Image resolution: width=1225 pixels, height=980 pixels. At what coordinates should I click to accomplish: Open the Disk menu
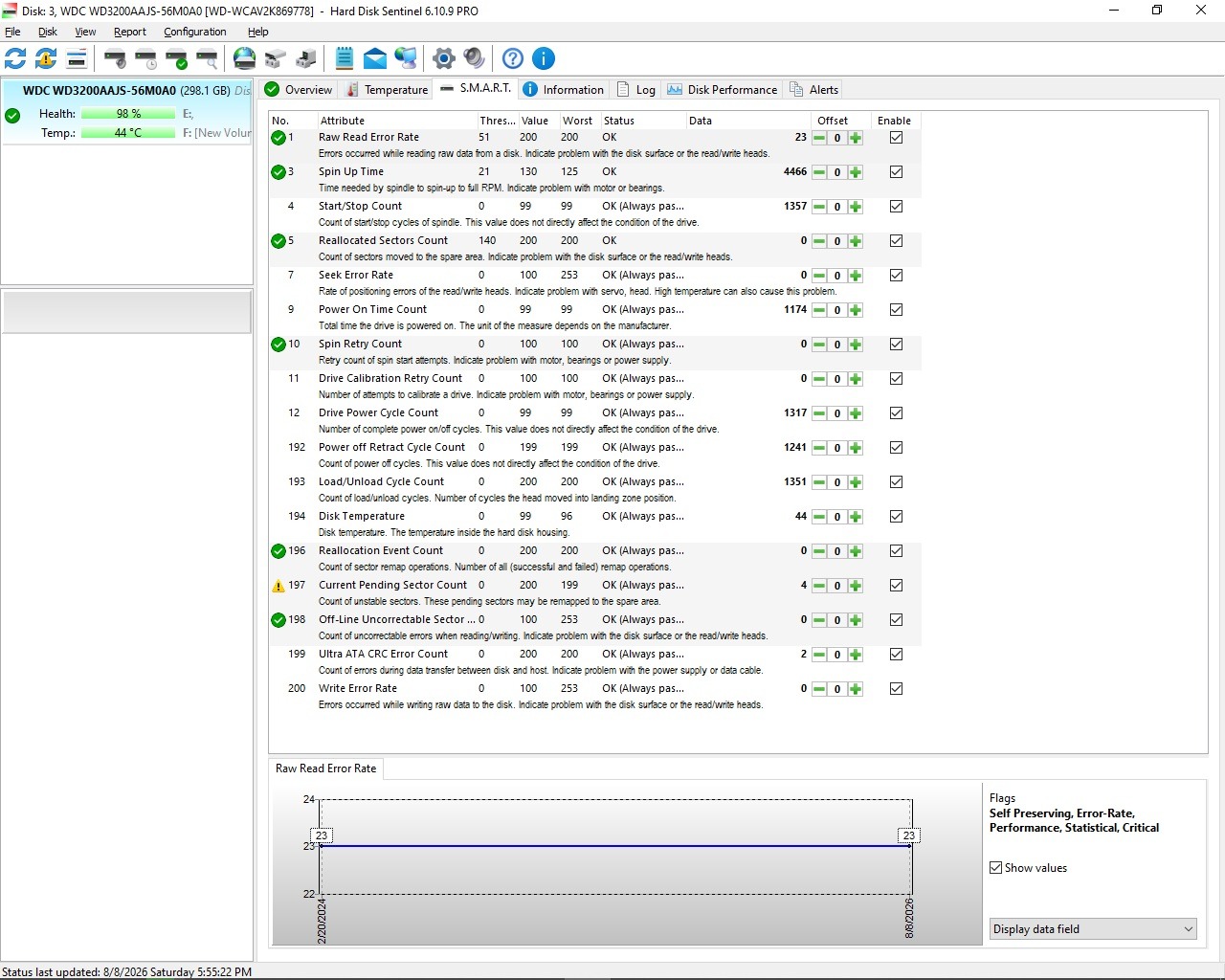48,32
